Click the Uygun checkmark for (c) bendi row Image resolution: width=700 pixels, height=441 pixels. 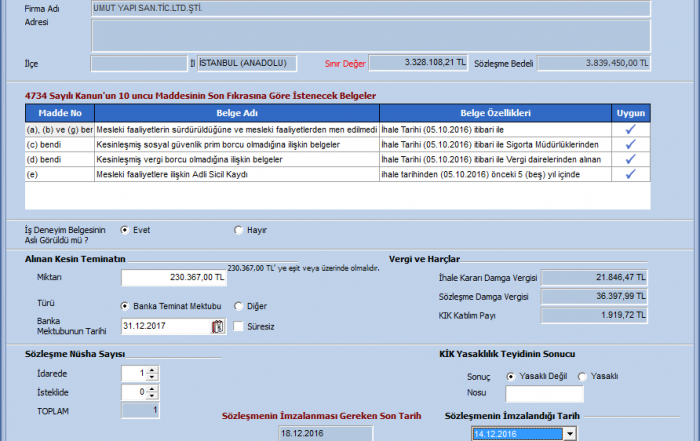coord(630,144)
